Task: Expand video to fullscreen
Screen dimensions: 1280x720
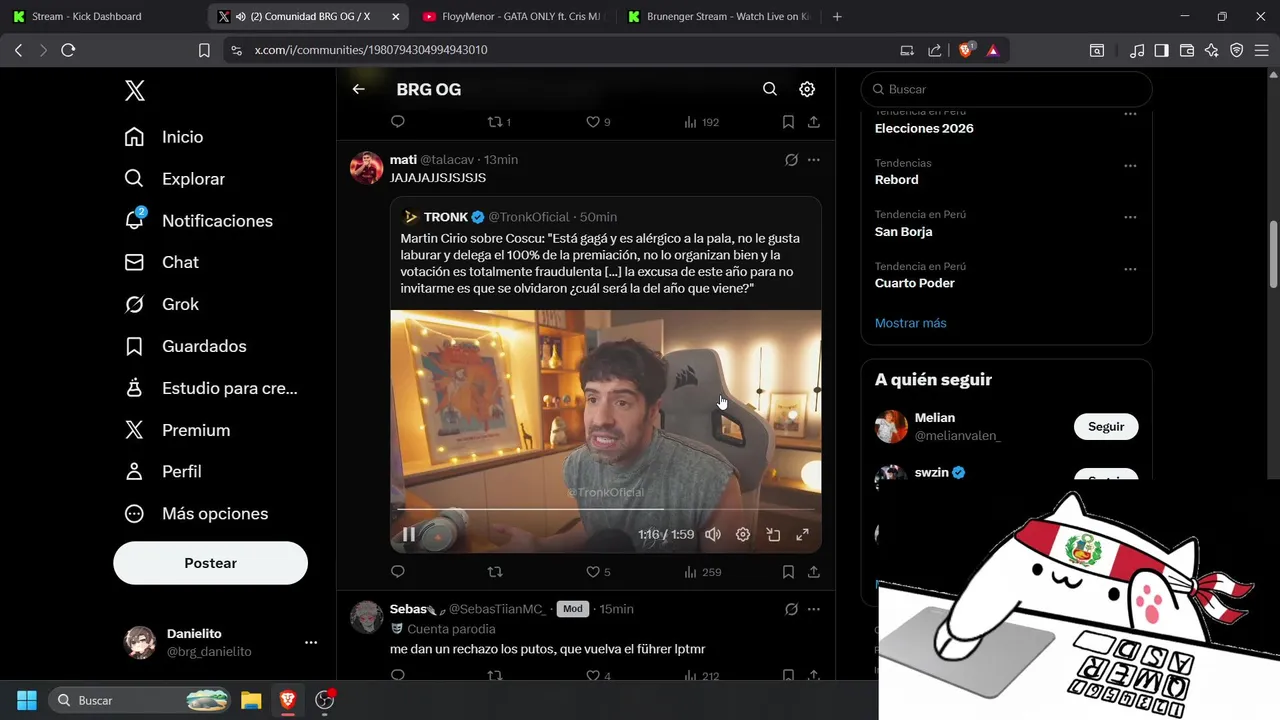Action: 802,534
